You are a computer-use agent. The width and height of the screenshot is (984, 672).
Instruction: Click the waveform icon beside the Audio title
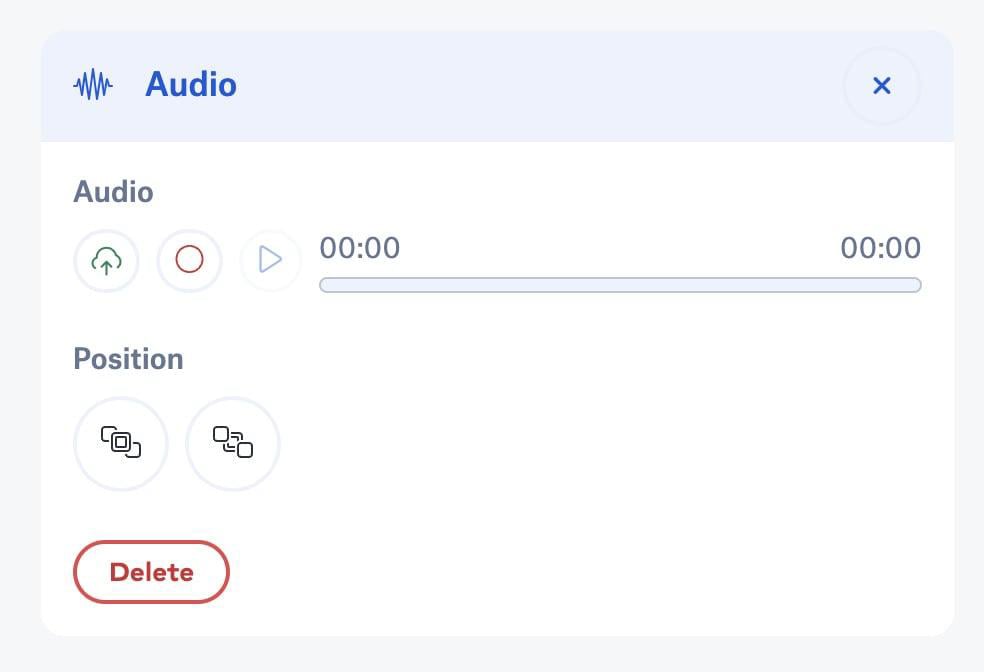[93, 84]
